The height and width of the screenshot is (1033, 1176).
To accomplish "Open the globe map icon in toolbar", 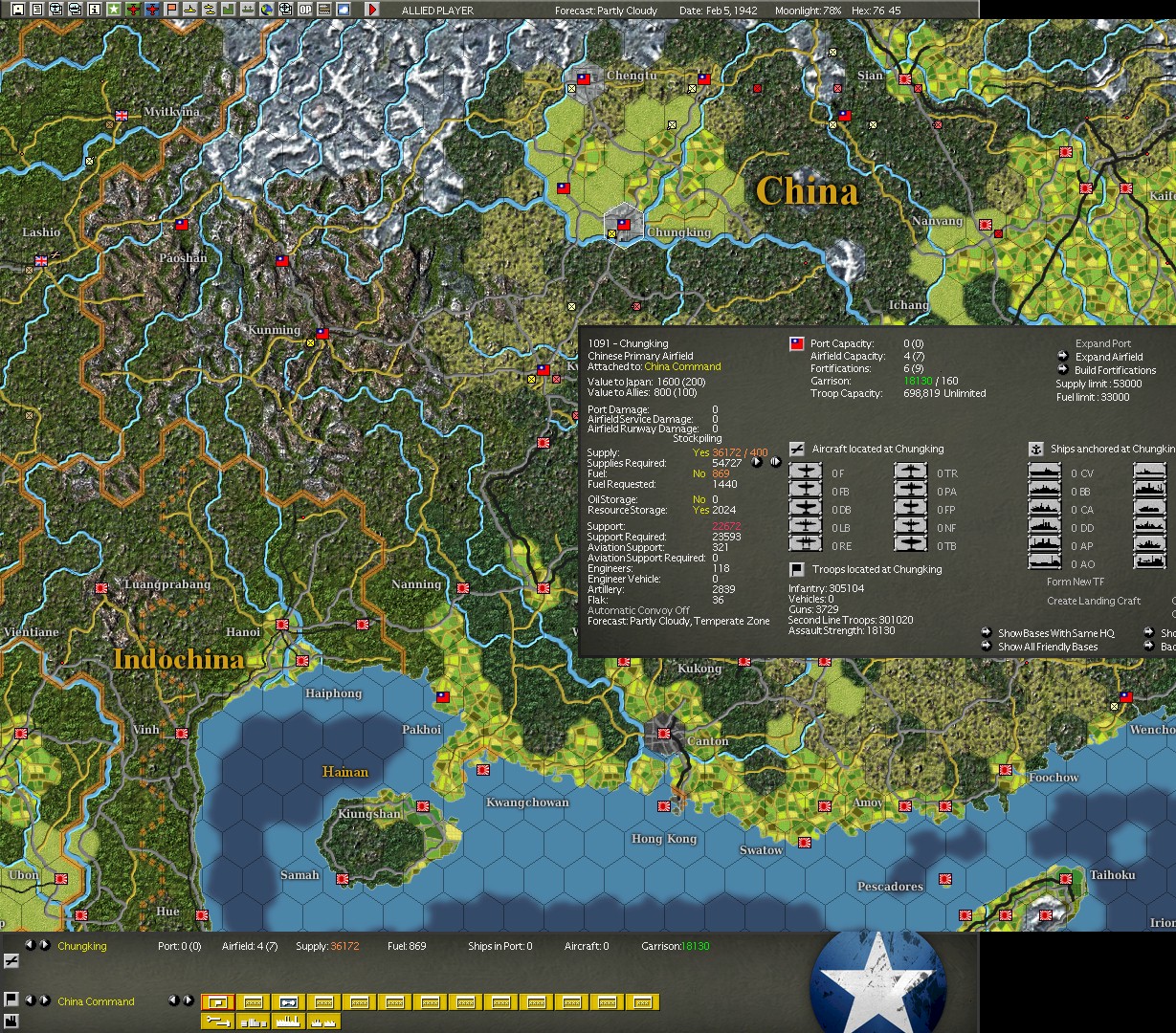I will point(266,10).
